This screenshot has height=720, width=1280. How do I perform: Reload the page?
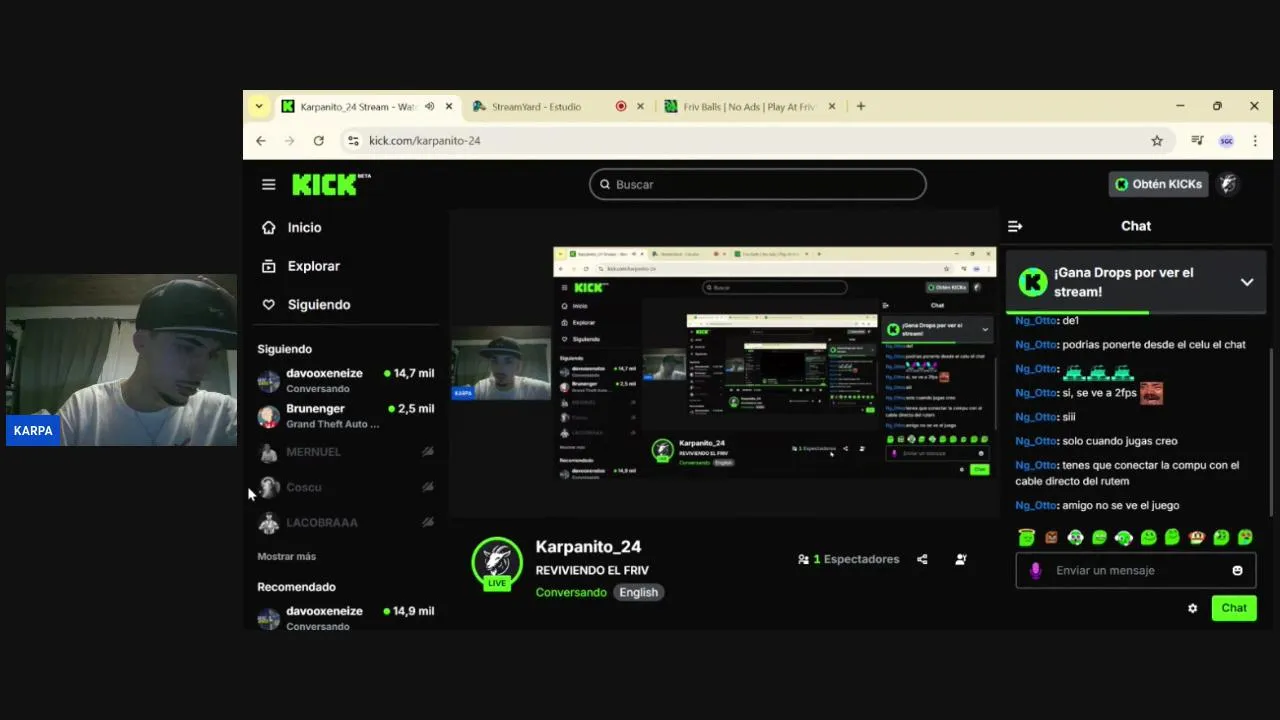pyautogui.click(x=318, y=141)
